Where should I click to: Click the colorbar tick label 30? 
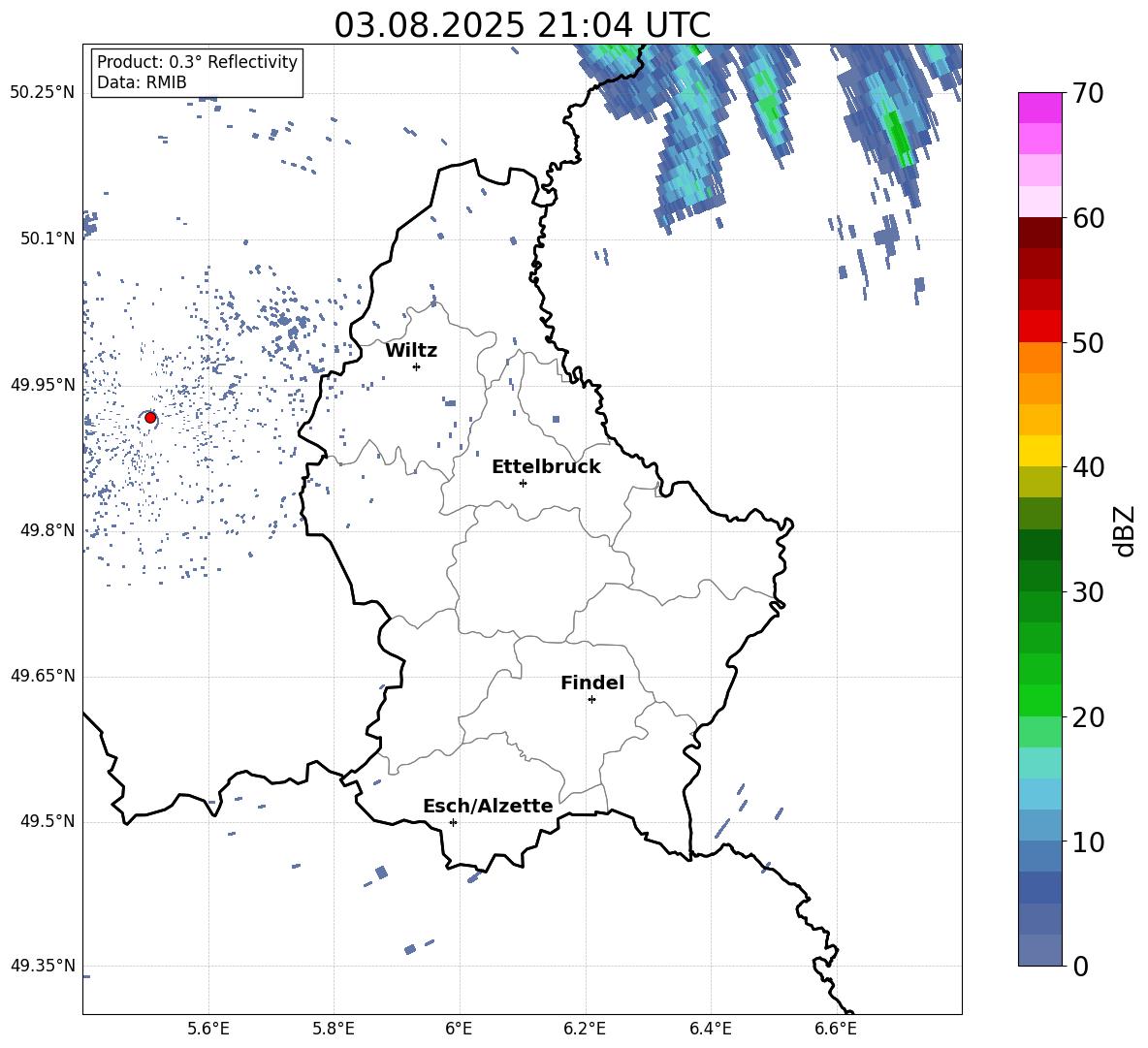point(1088,592)
